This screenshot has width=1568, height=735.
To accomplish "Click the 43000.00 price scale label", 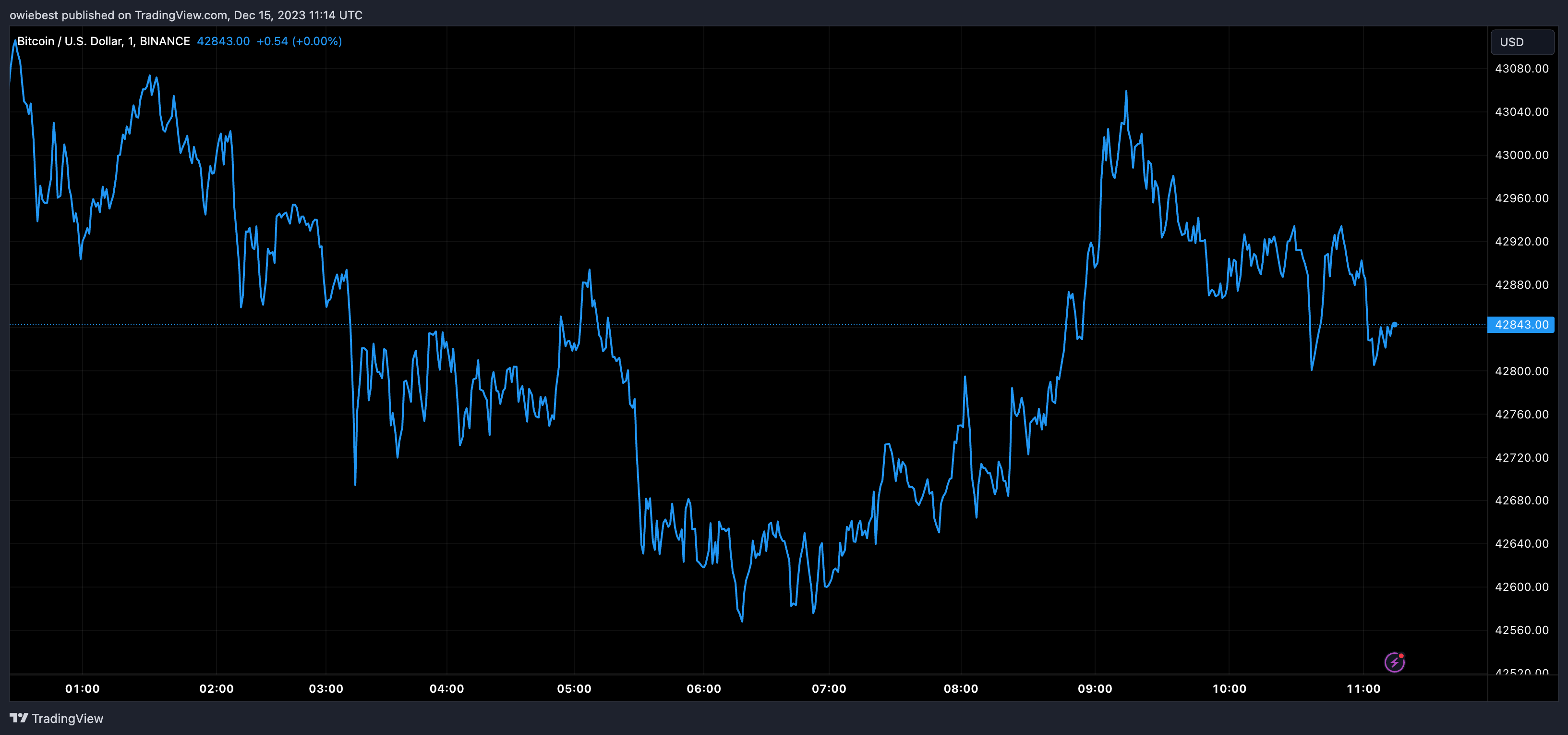I will coord(1521,155).
